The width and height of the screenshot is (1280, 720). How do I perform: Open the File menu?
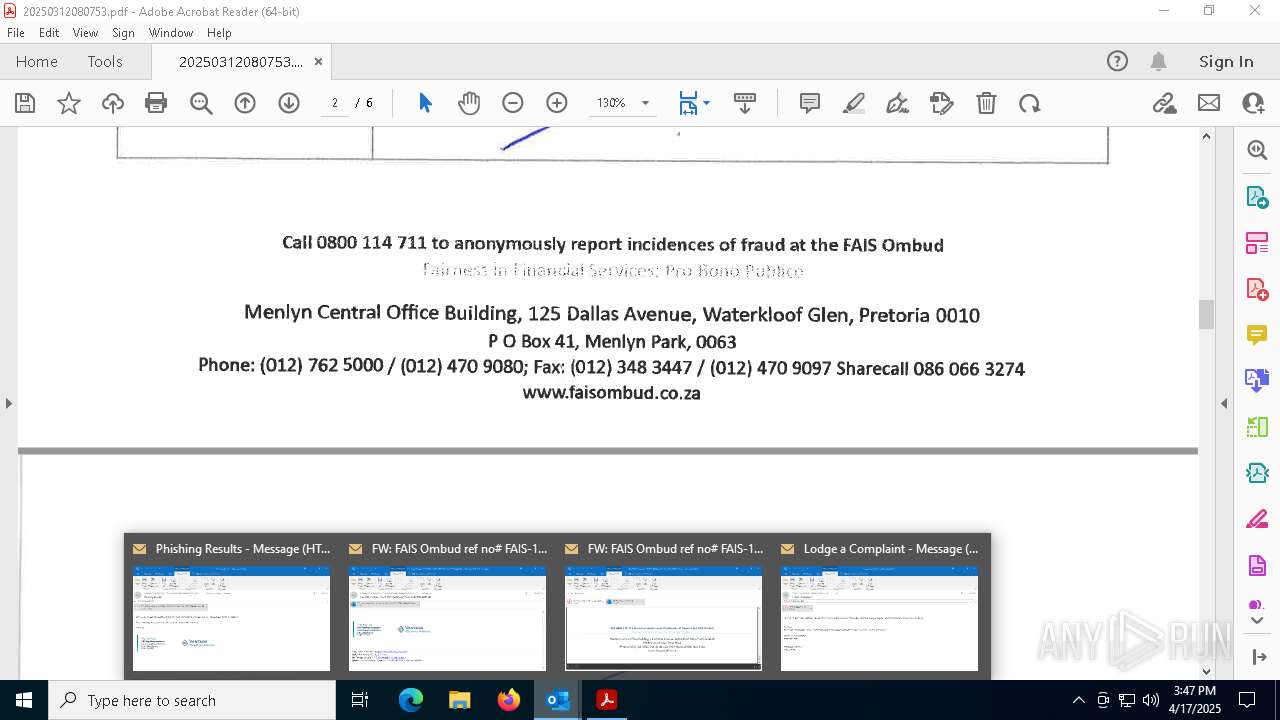tap(16, 33)
